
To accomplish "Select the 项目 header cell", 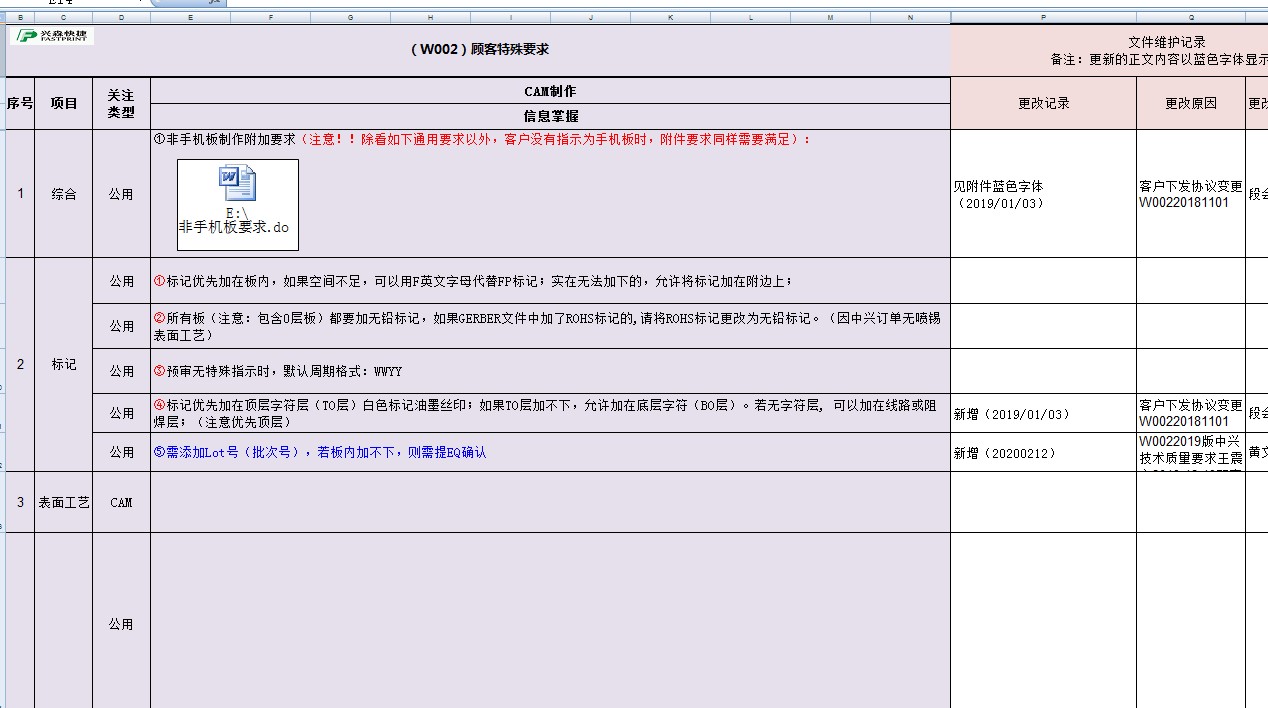I will pyautogui.click(x=64, y=103).
